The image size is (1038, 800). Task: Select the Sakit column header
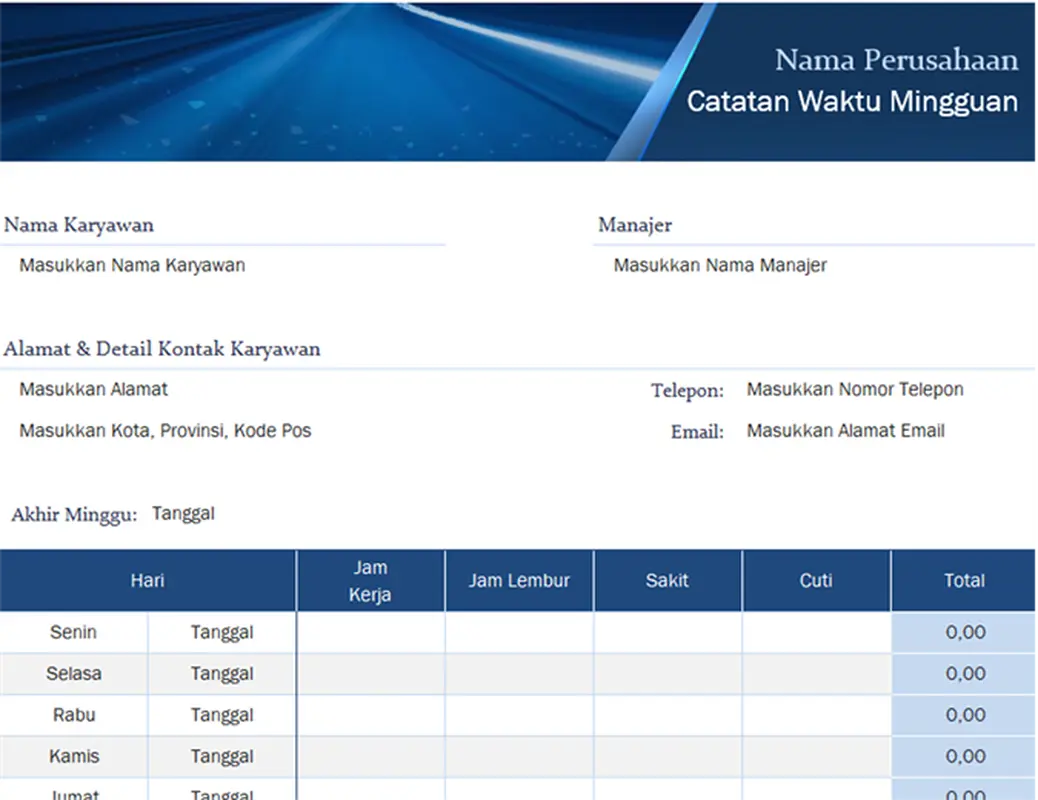click(667, 580)
